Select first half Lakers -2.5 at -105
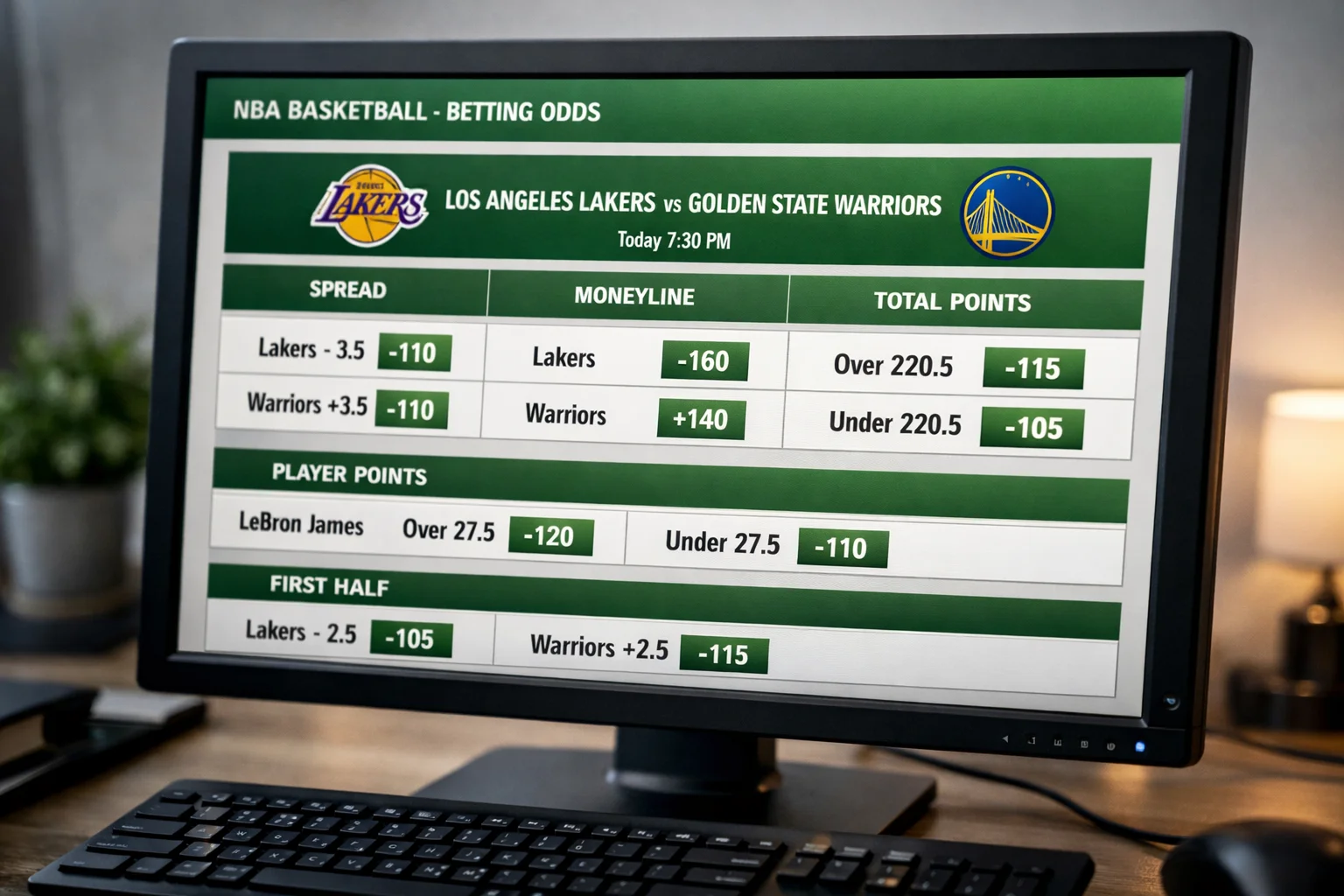The height and width of the screenshot is (896, 1344). (410, 639)
